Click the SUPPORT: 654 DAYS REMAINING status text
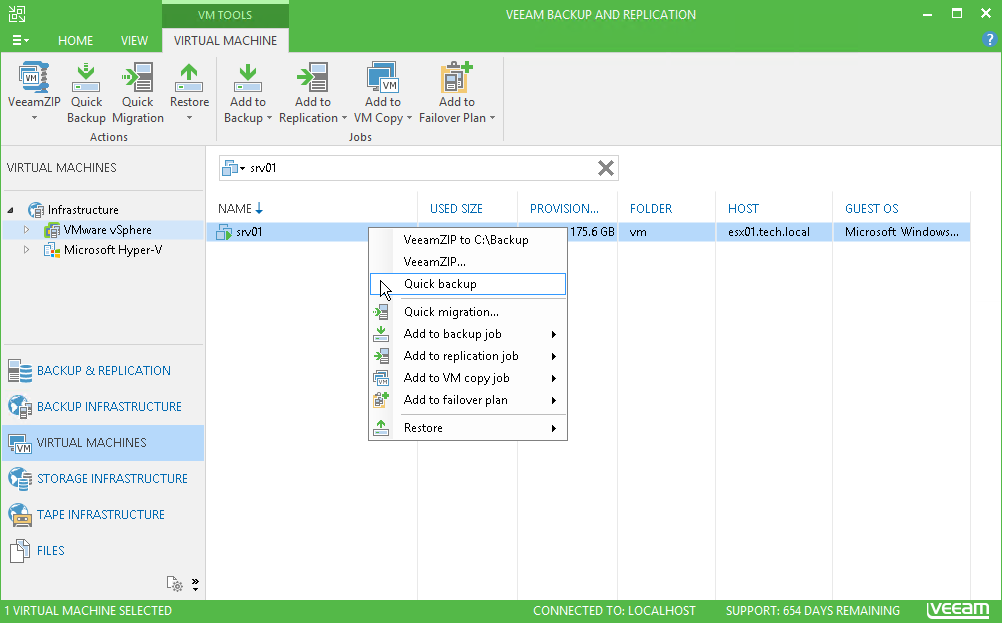Screen dimensions: 1002x623 (812, 611)
